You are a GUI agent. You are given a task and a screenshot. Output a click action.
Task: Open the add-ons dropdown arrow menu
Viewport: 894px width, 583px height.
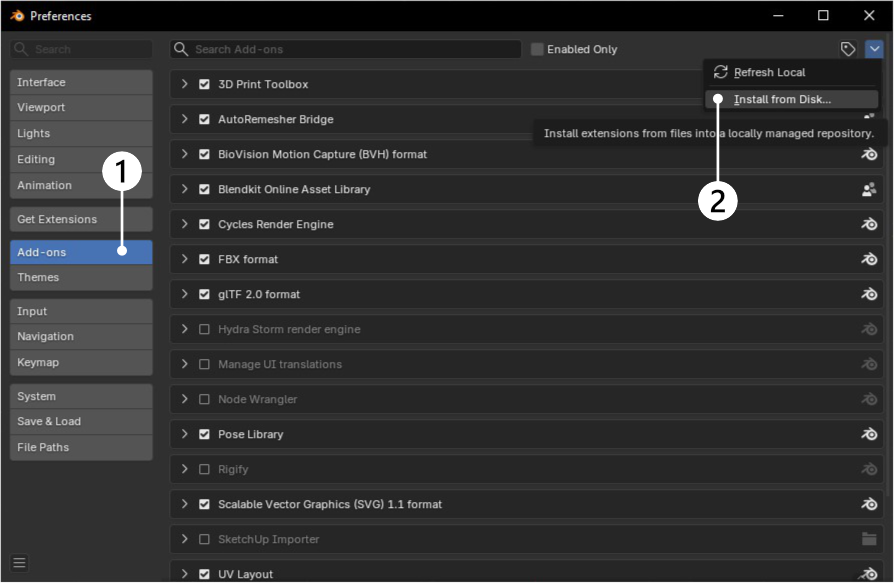[x=874, y=49]
